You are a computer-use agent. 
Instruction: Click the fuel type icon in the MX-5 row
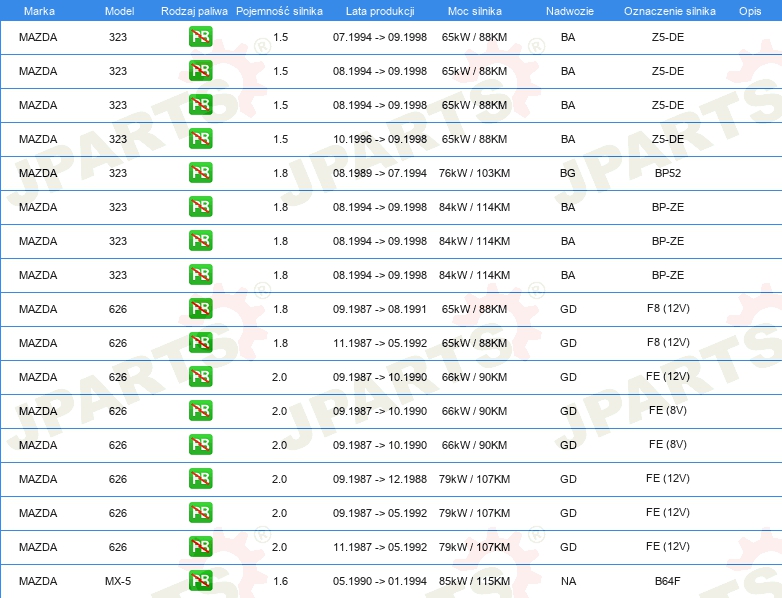[200, 581]
